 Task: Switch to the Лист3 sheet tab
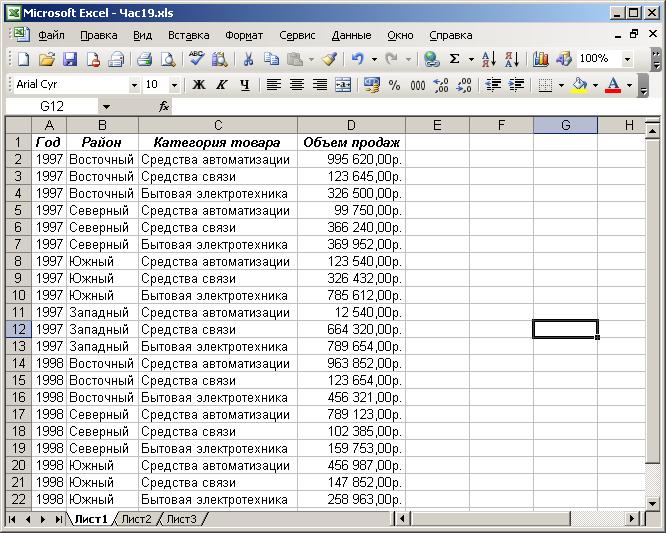tap(181, 519)
